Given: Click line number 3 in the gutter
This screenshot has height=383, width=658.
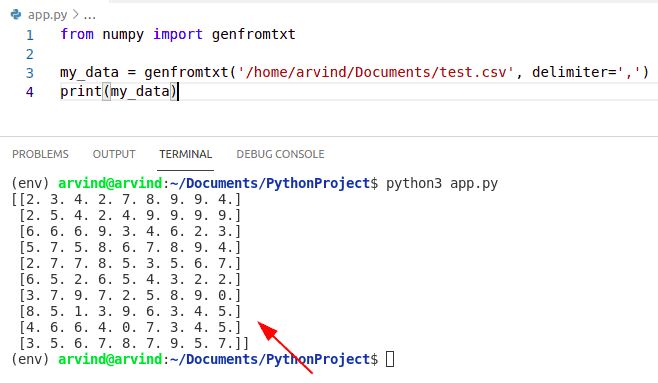Looking at the screenshot, I should 30,73.
